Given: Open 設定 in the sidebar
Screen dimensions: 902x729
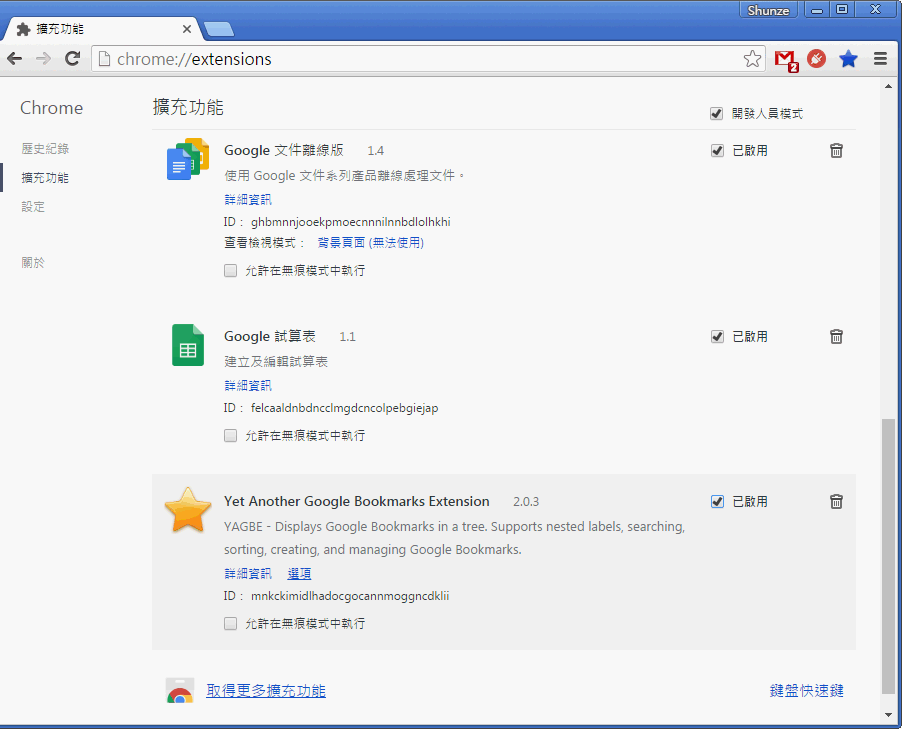Looking at the screenshot, I should [x=33, y=207].
